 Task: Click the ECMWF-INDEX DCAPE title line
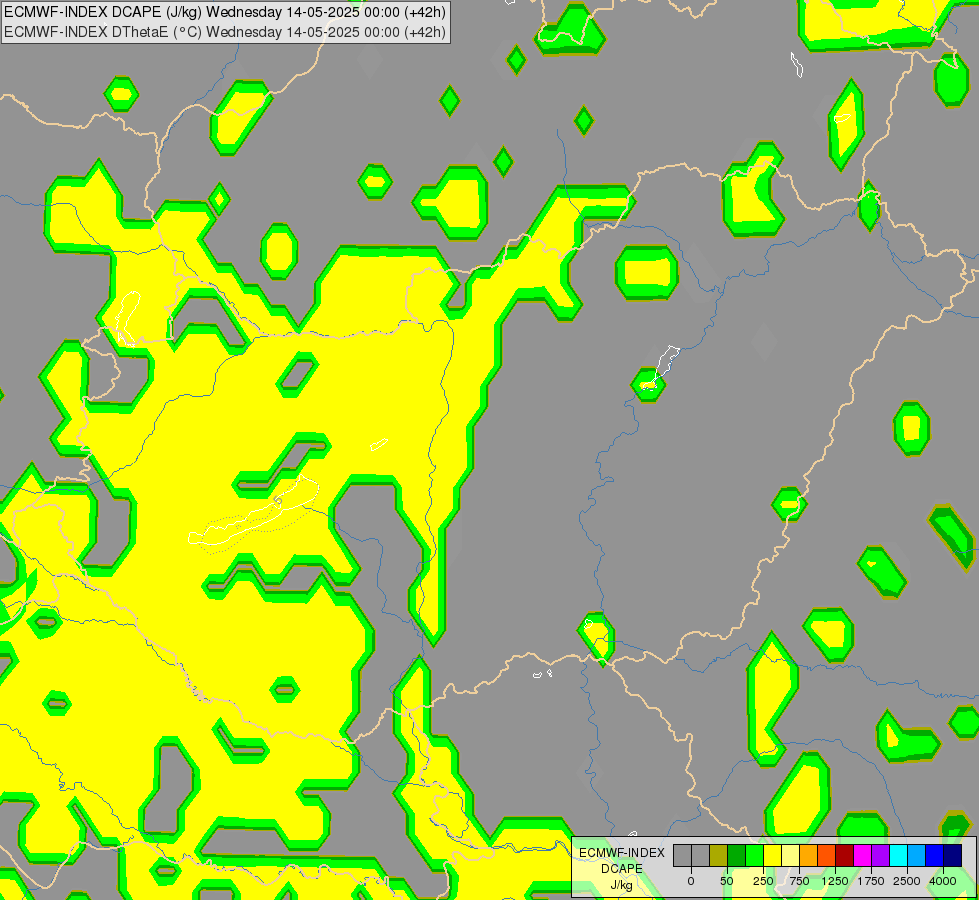pos(225,12)
